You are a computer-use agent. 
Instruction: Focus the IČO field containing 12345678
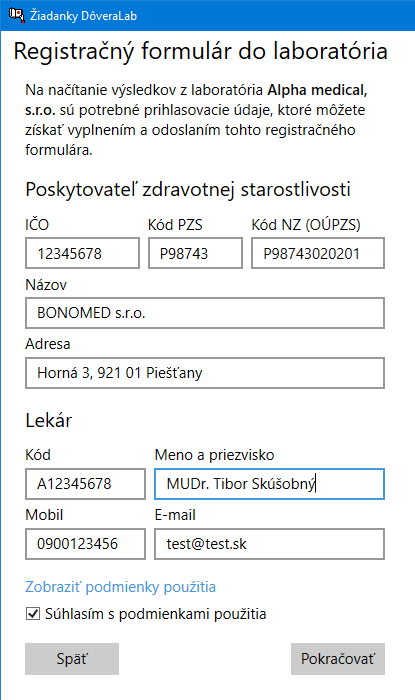coord(83,253)
